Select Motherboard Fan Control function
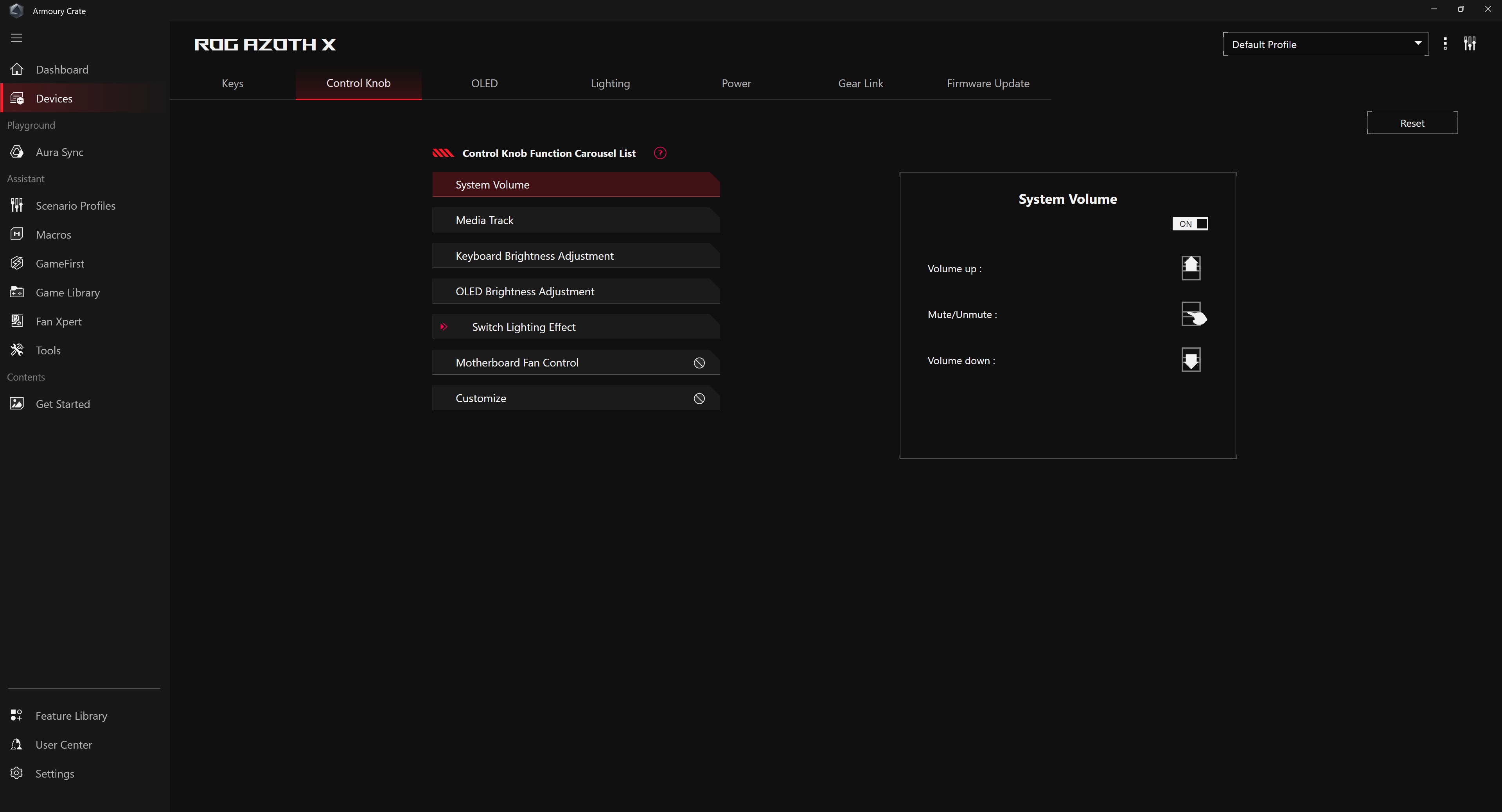The height and width of the screenshot is (812, 1502). pos(576,363)
